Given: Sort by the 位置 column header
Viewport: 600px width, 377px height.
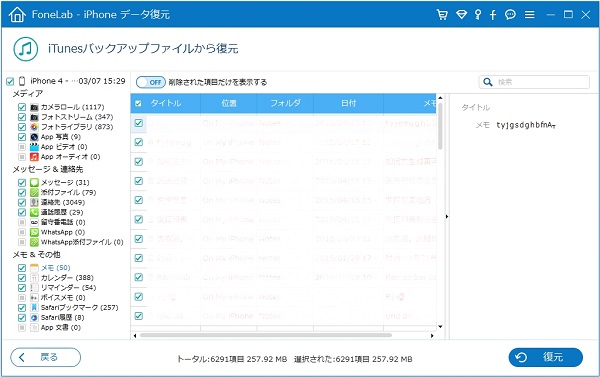Looking at the screenshot, I should point(229,103).
